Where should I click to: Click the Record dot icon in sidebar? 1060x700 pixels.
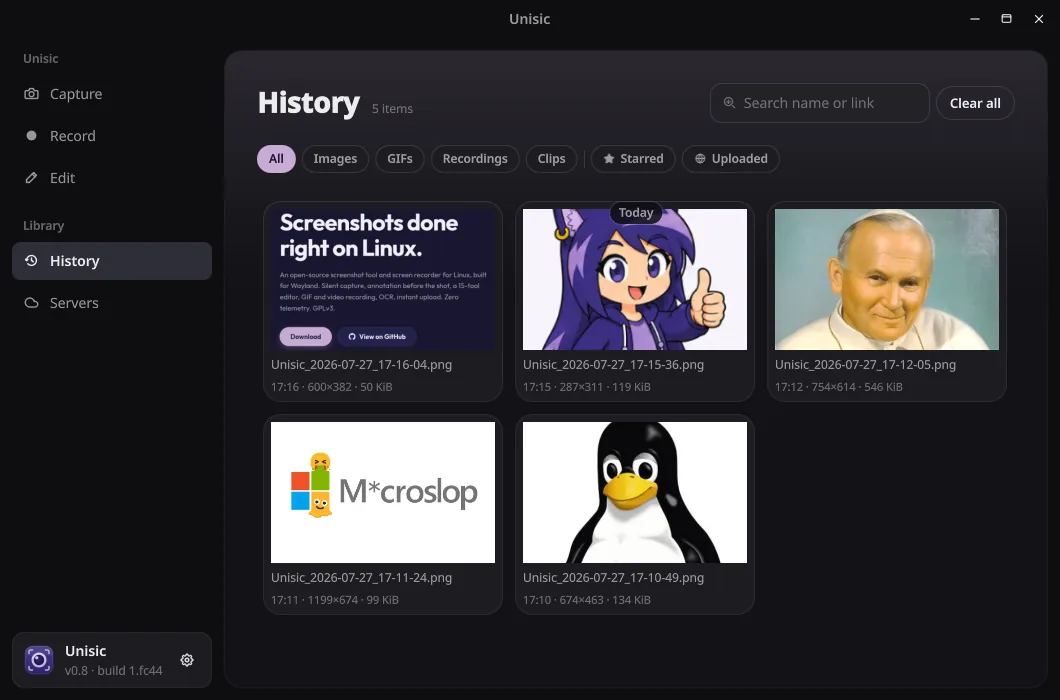31,135
